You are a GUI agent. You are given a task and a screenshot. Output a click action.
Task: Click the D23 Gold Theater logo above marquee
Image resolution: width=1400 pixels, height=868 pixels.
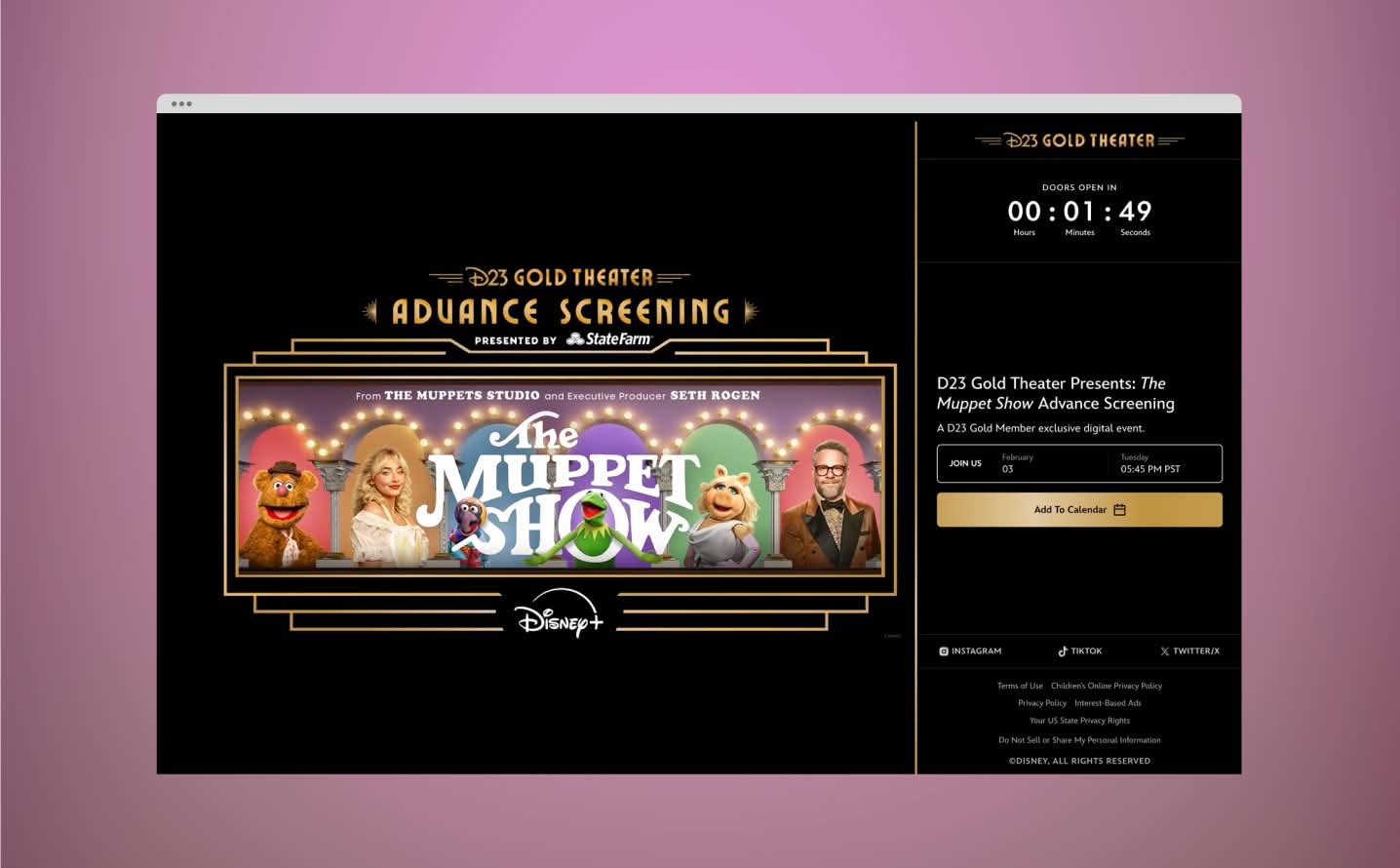coord(560,277)
